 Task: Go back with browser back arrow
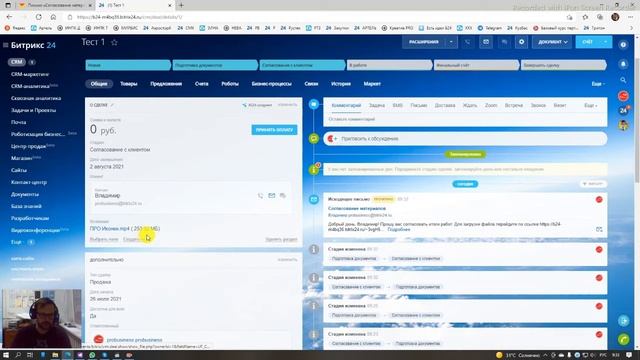pos(9,17)
